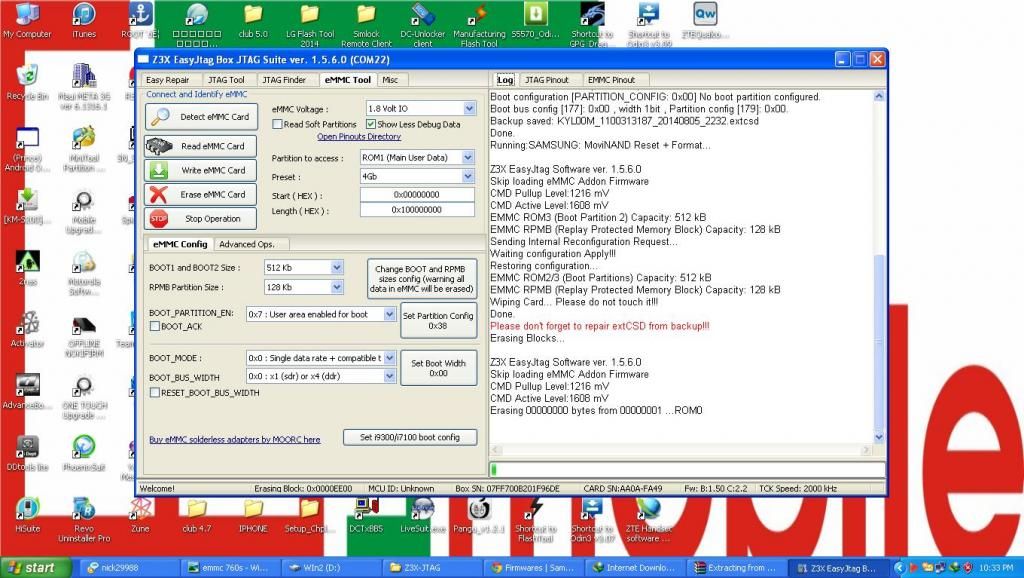Open the IPHONE folder on desktop
Viewport: 1024px width, 578px height.
(x=253, y=516)
